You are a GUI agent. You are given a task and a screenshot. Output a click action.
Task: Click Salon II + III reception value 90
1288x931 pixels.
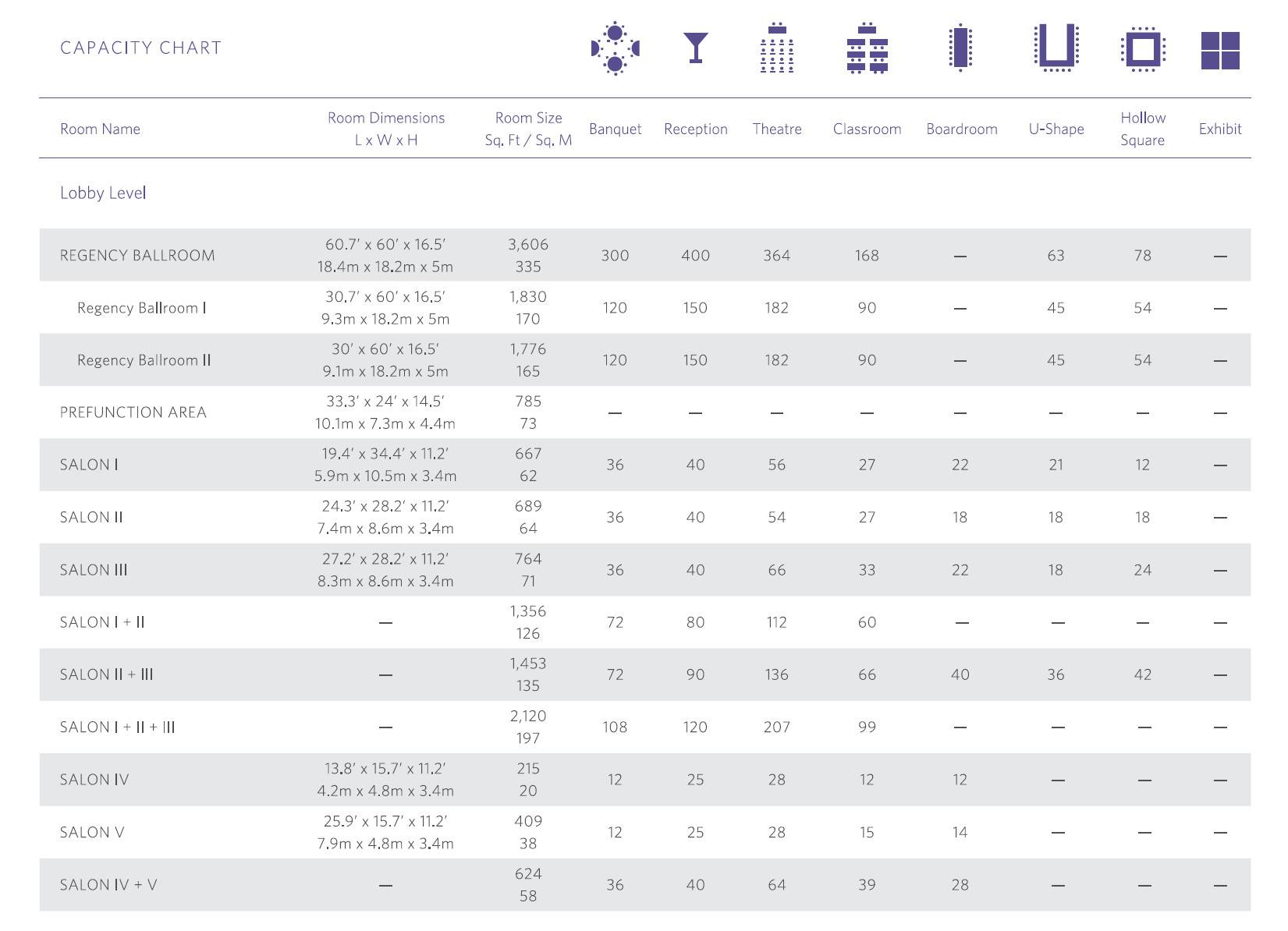tap(696, 674)
